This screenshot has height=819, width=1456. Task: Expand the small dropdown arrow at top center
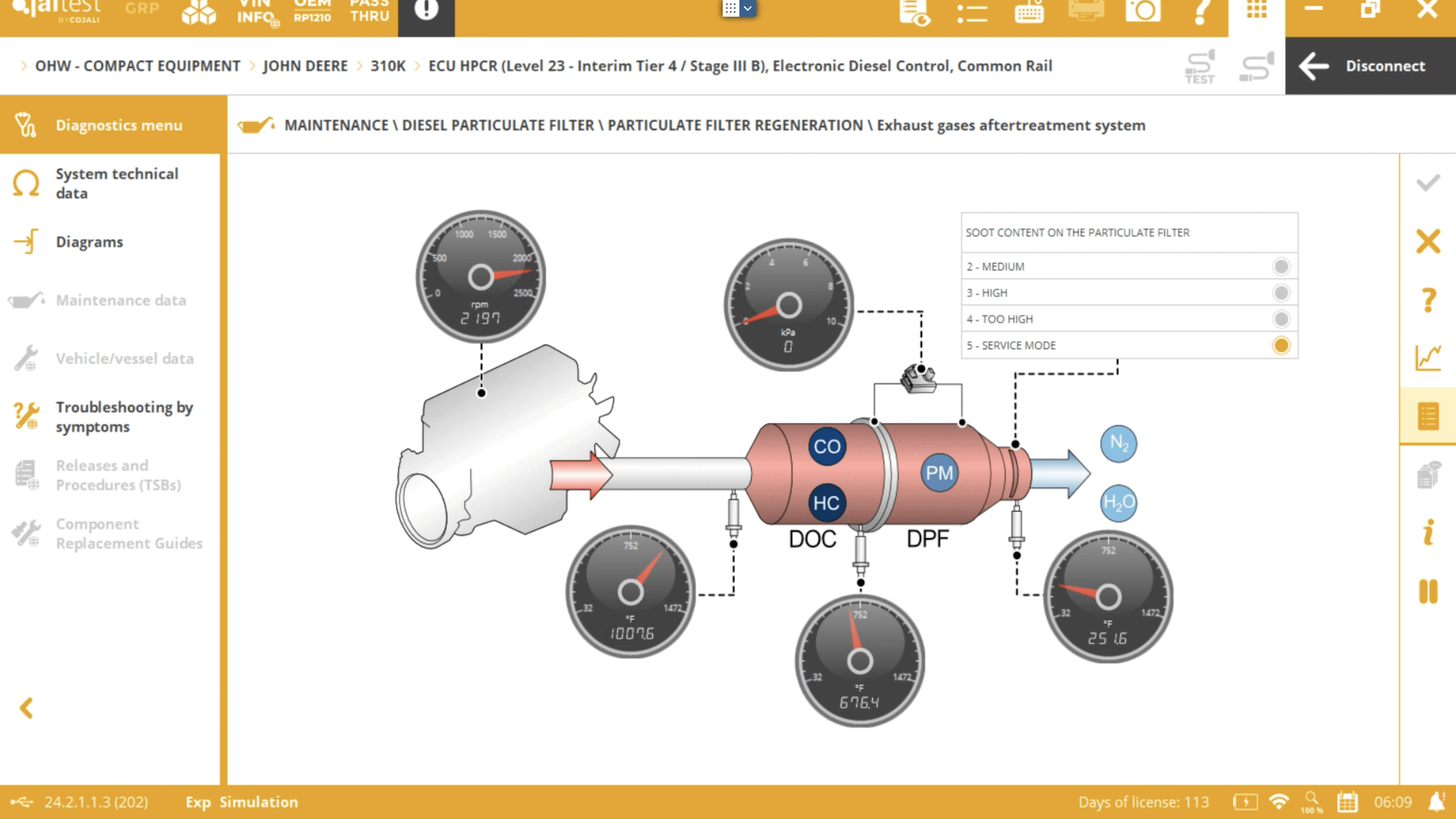(x=747, y=8)
